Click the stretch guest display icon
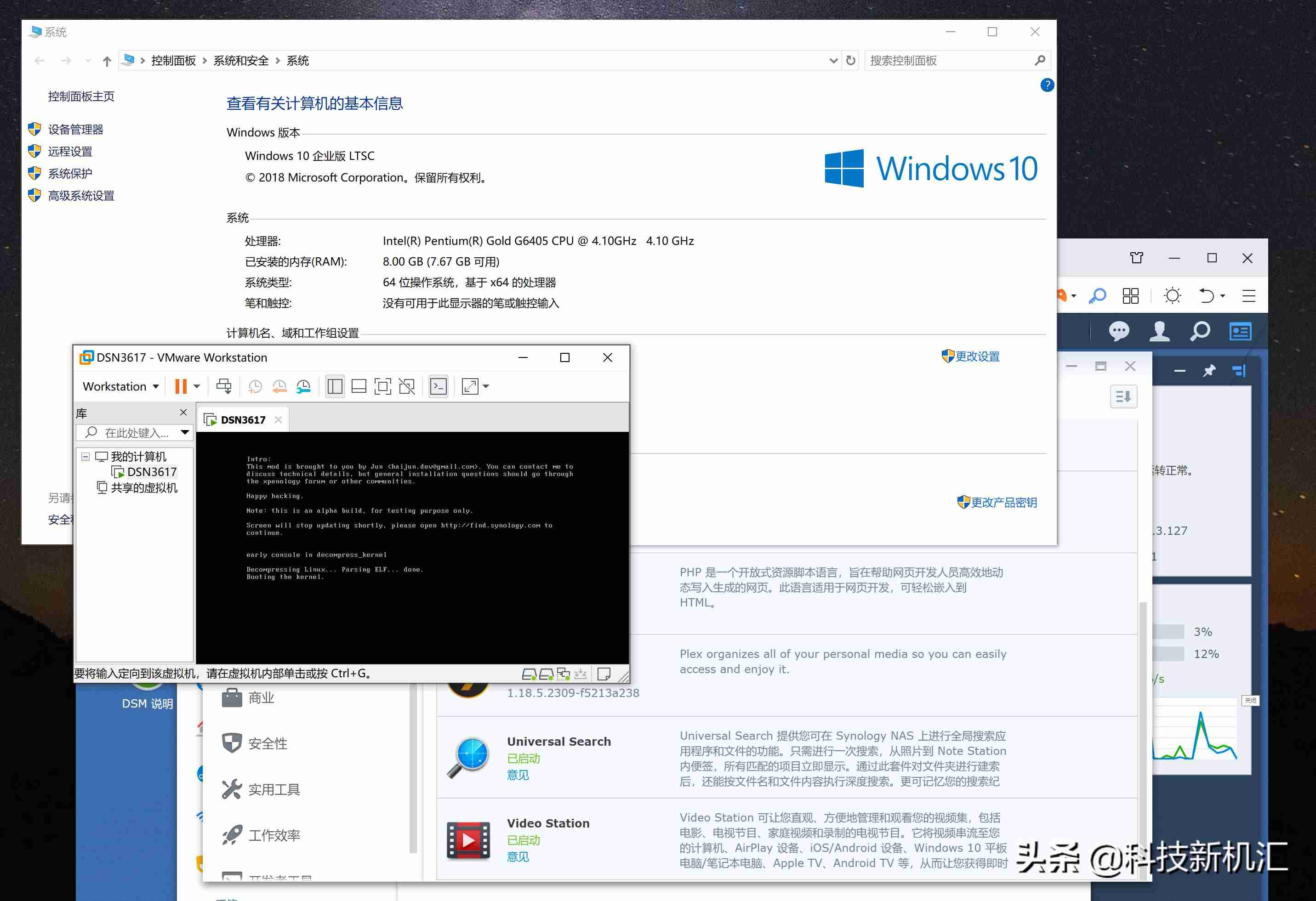This screenshot has height=901, width=1316. pos(470,386)
